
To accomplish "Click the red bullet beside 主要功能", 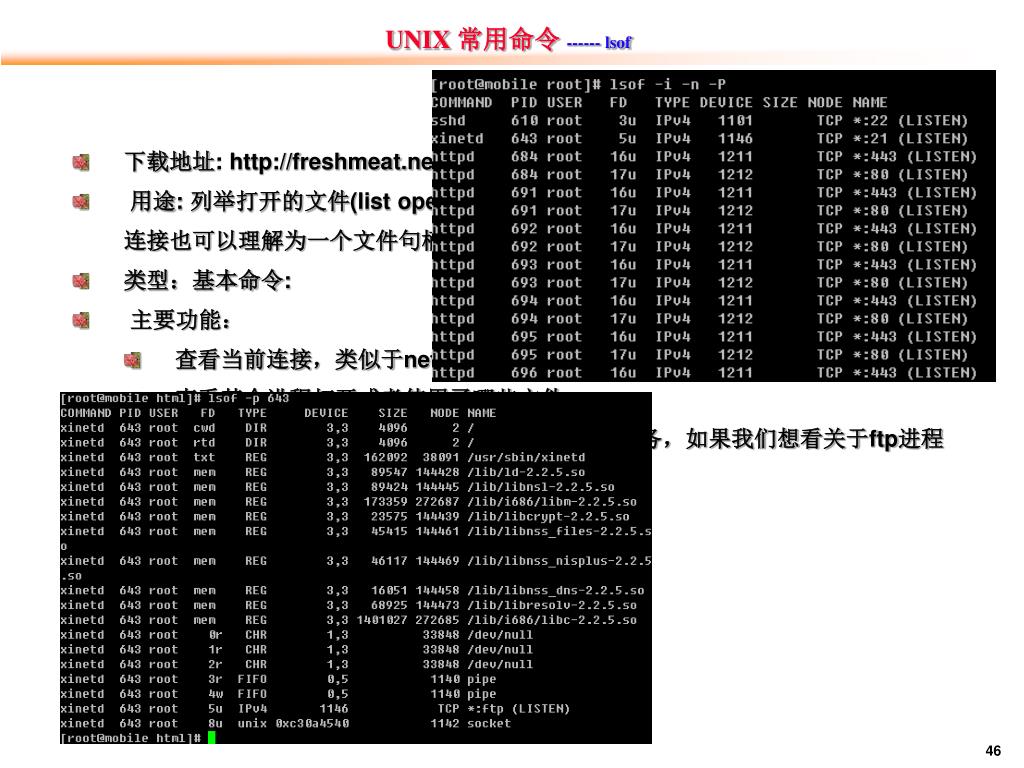I will coord(81,321).
